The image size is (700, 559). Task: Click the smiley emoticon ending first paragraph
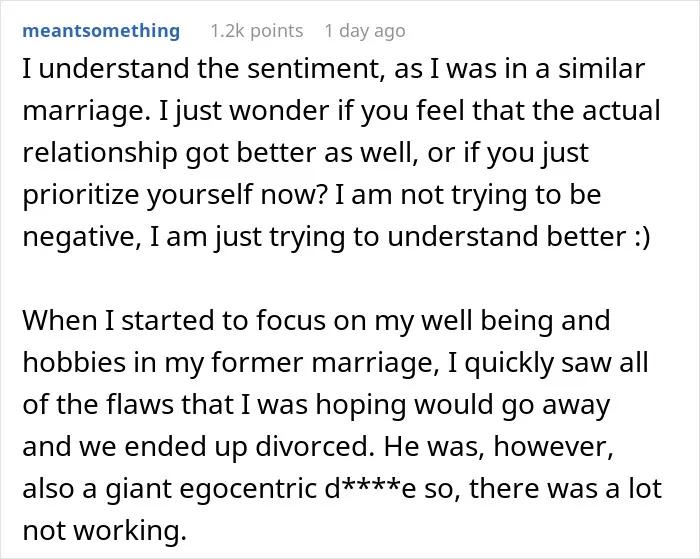[x=642, y=237]
